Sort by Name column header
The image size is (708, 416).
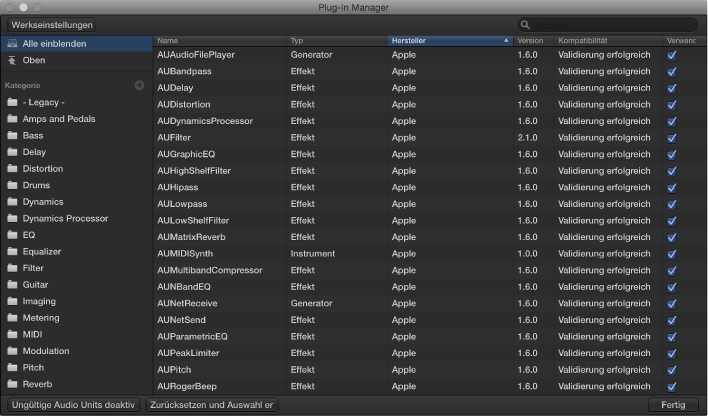click(220, 41)
